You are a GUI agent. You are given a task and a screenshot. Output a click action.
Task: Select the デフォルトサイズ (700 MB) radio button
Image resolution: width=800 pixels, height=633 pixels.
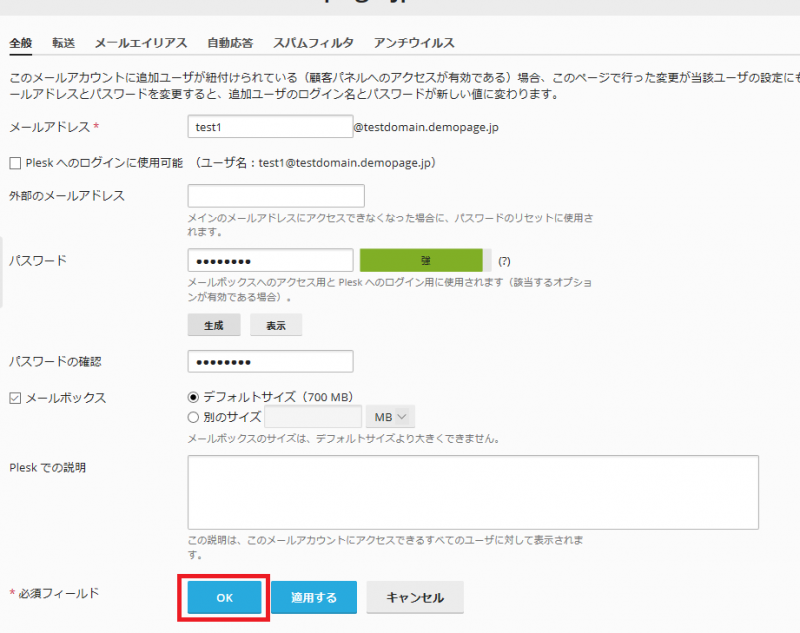click(194, 397)
